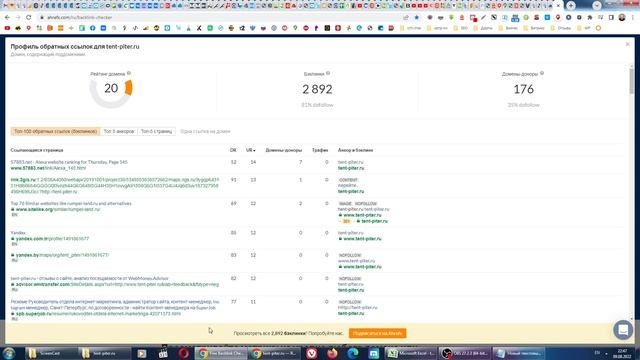Open www.57883.net referring page link
The height and width of the screenshot is (360, 640).
click(48, 168)
